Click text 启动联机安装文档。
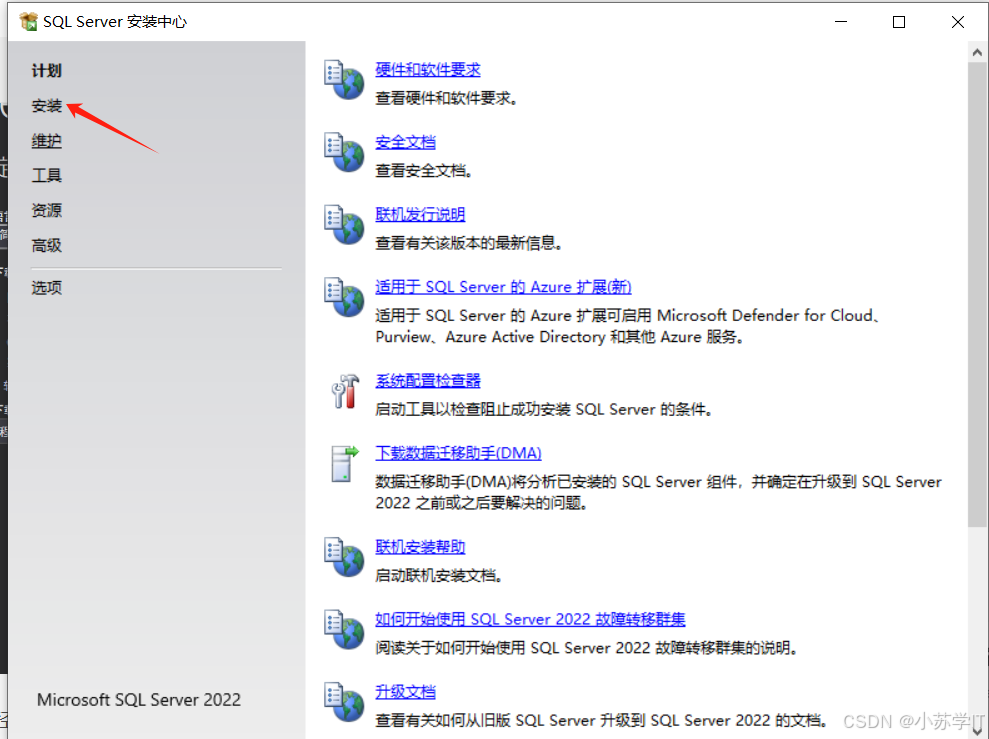 [x=439, y=576]
